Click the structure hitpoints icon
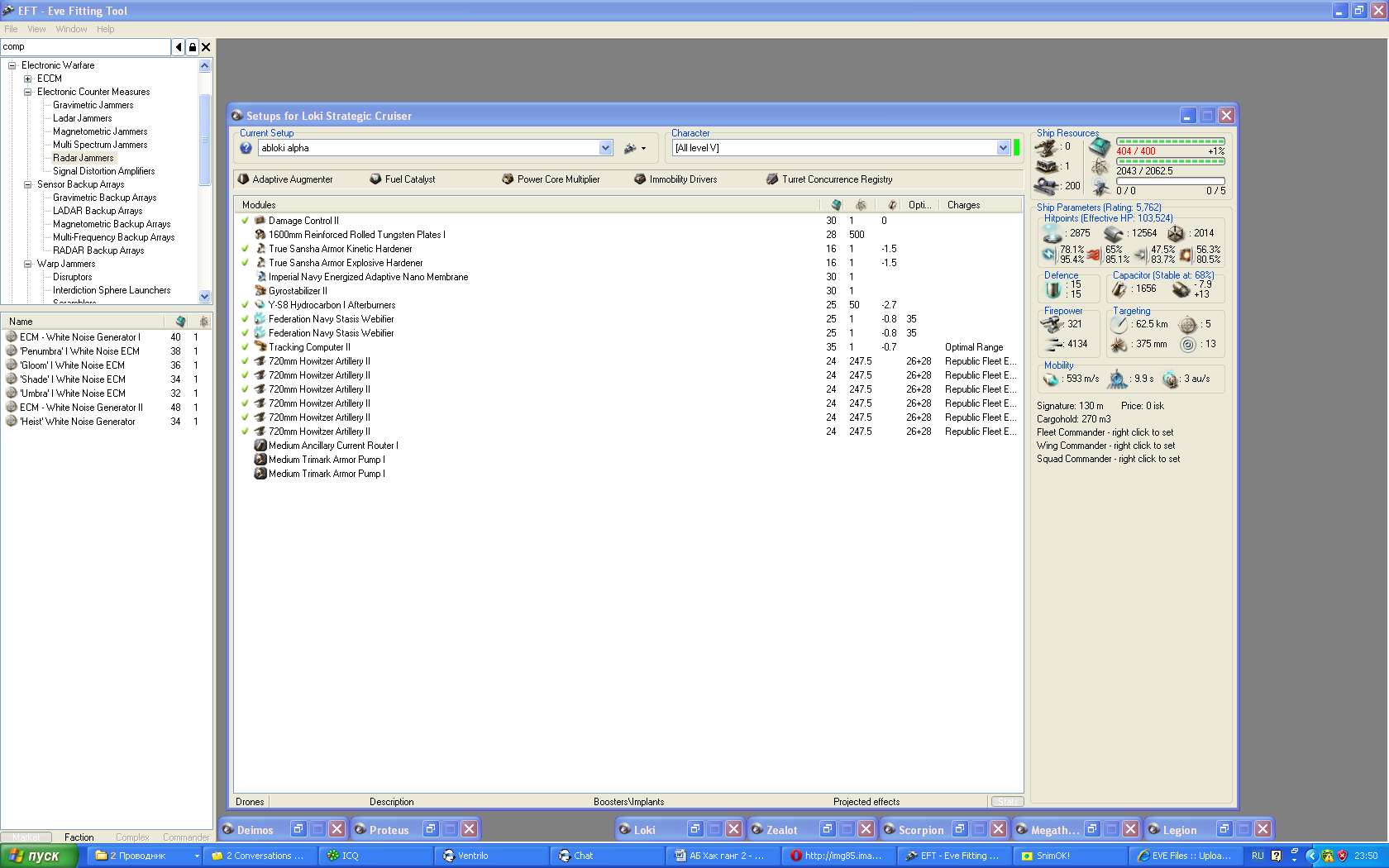This screenshot has width=1389, height=868. click(x=1176, y=233)
